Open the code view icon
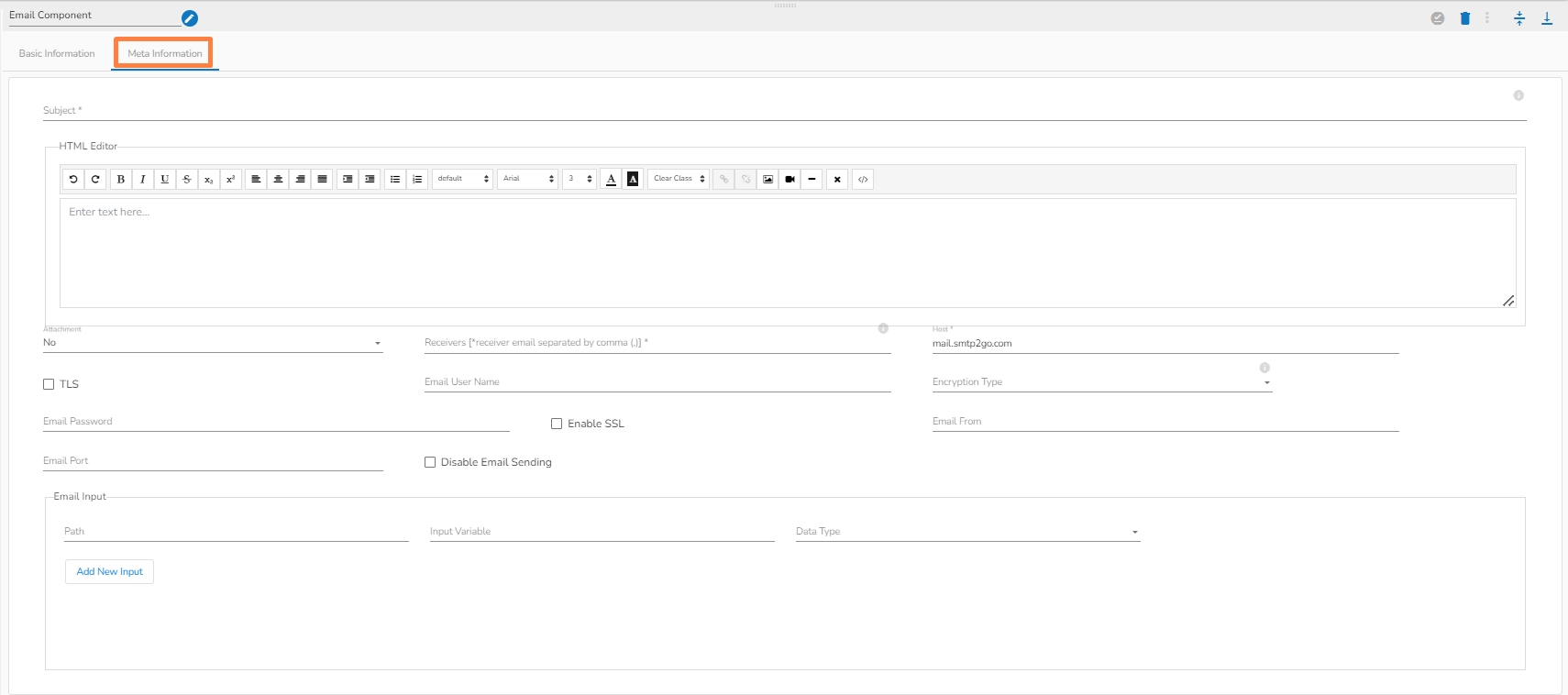 pyautogui.click(x=863, y=179)
